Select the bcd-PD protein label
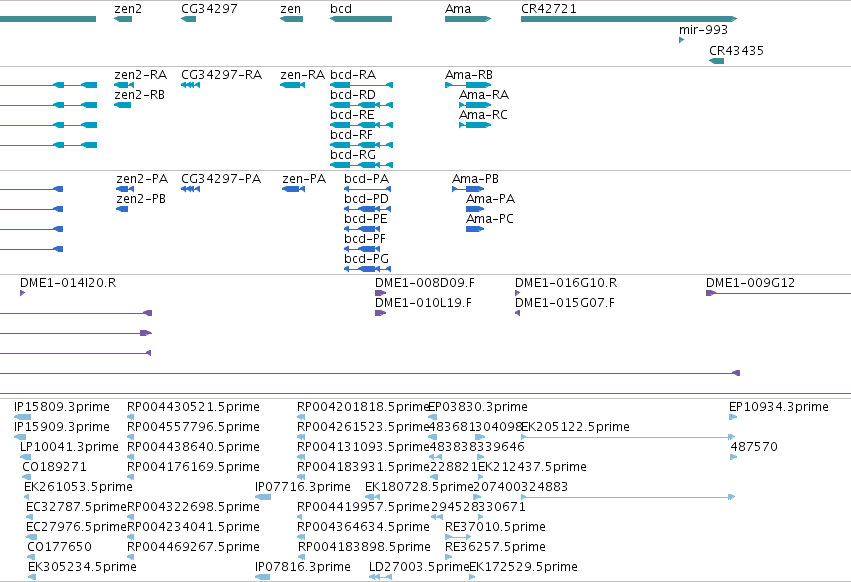851x582 pixels. pyautogui.click(x=366, y=199)
